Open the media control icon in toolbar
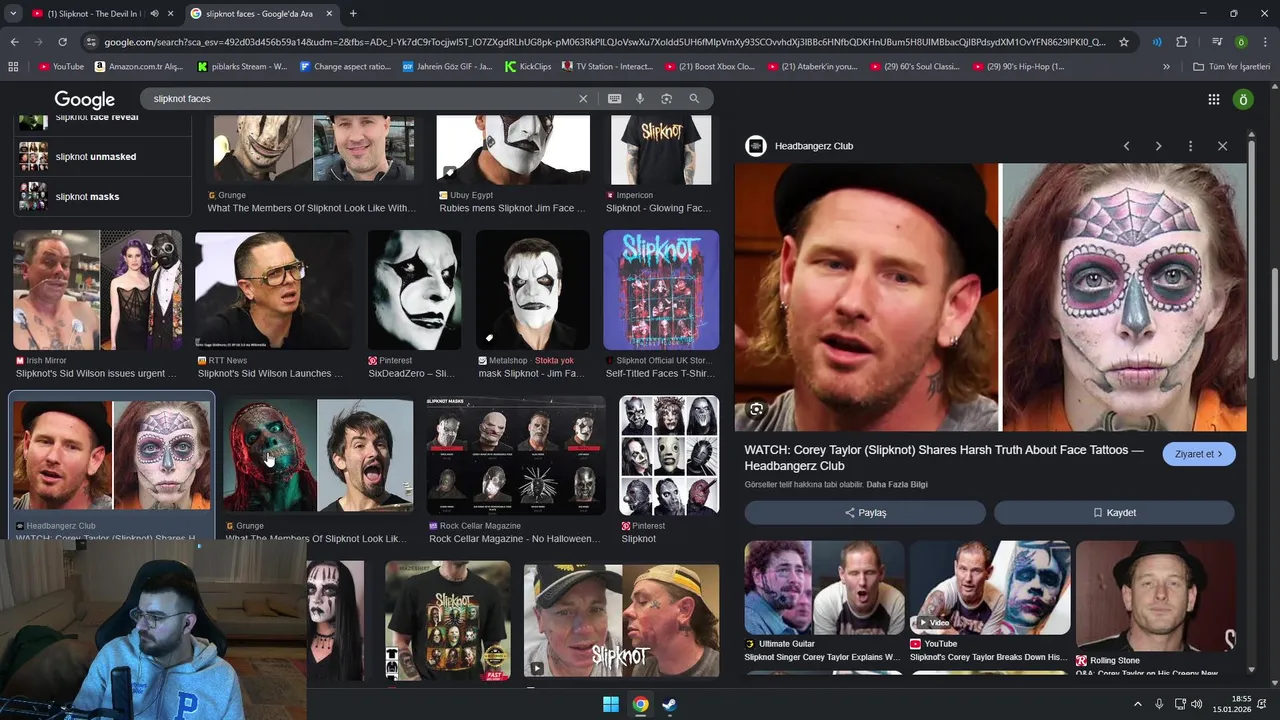This screenshot has width=1280, height=720. (x=1217, y=42)
